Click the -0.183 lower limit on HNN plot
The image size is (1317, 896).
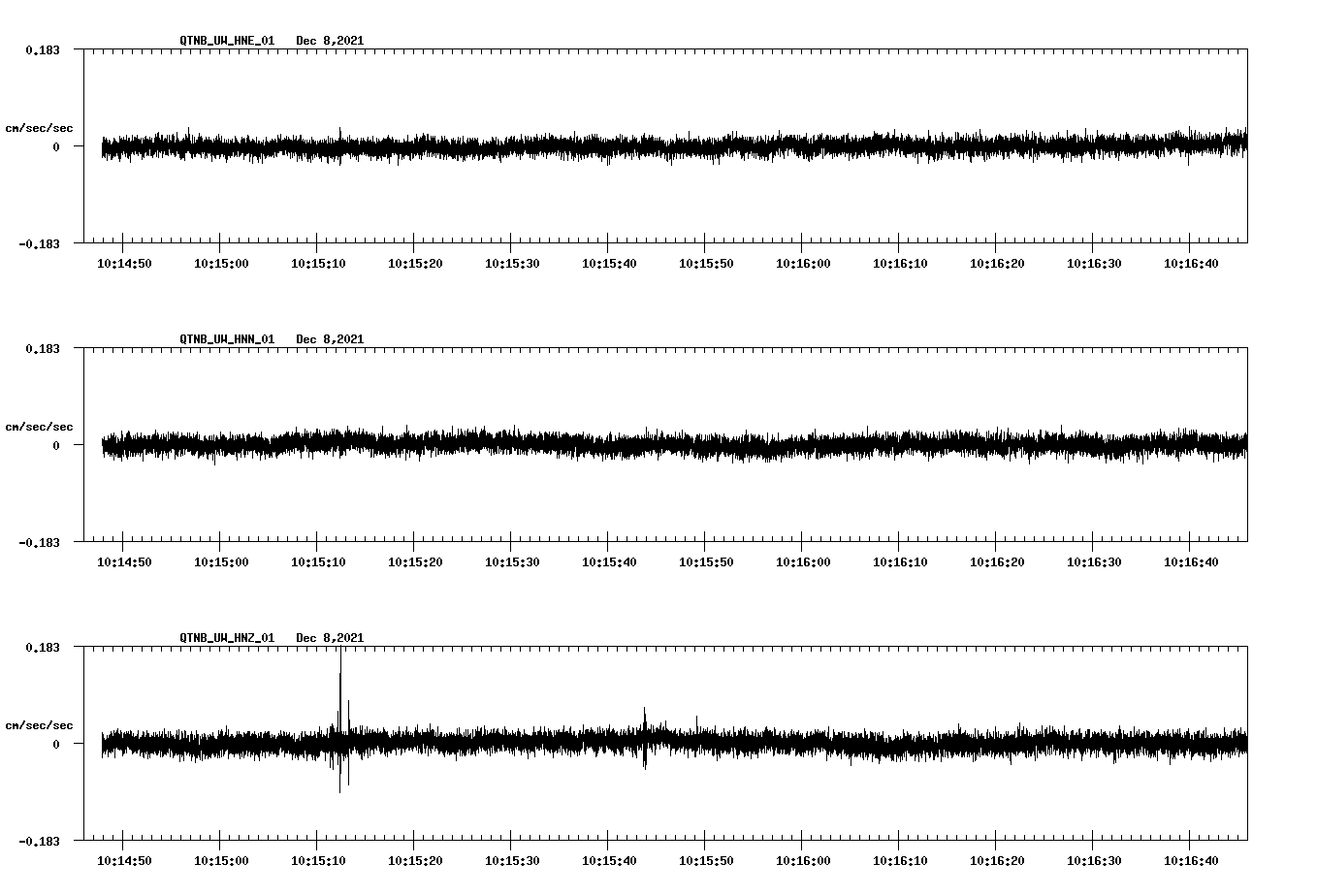39,543
